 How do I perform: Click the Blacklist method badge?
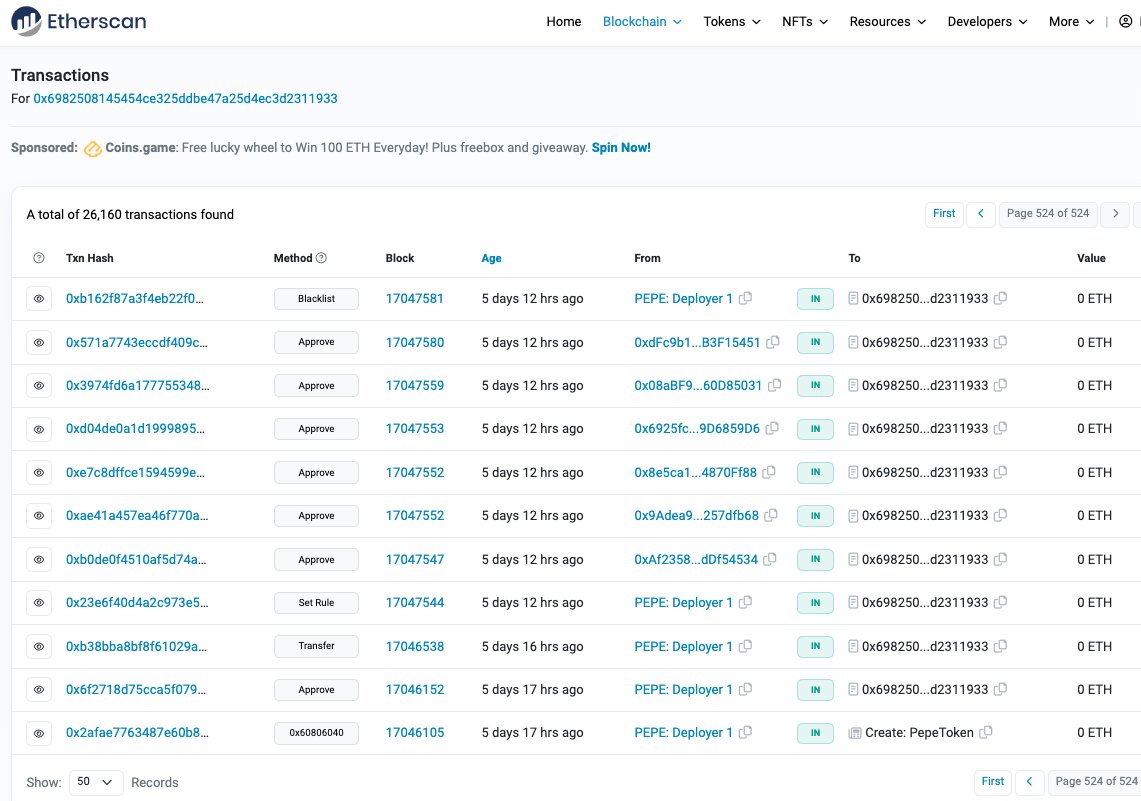[x=317, y=299]
